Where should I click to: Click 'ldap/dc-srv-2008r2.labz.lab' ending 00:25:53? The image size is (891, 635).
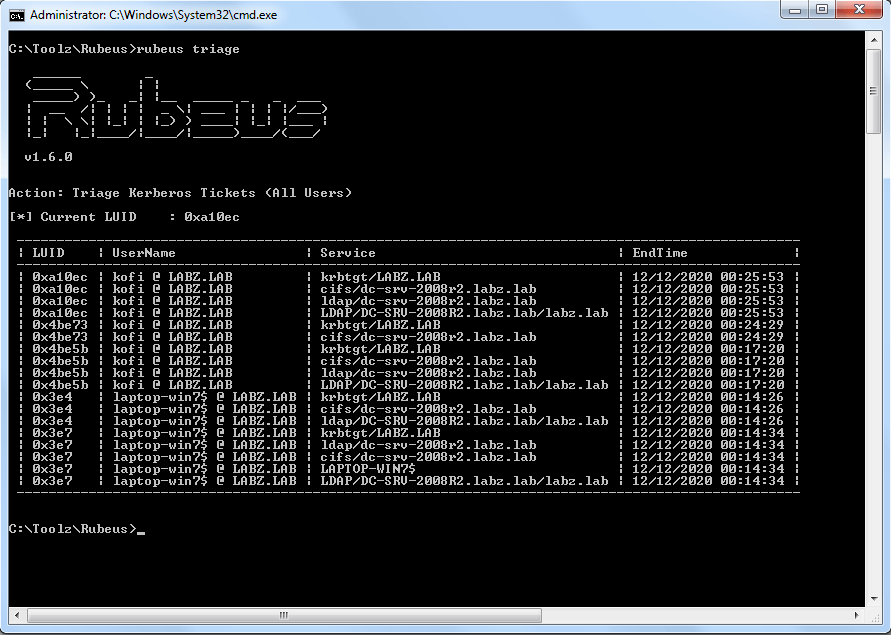tap(428, 301)
